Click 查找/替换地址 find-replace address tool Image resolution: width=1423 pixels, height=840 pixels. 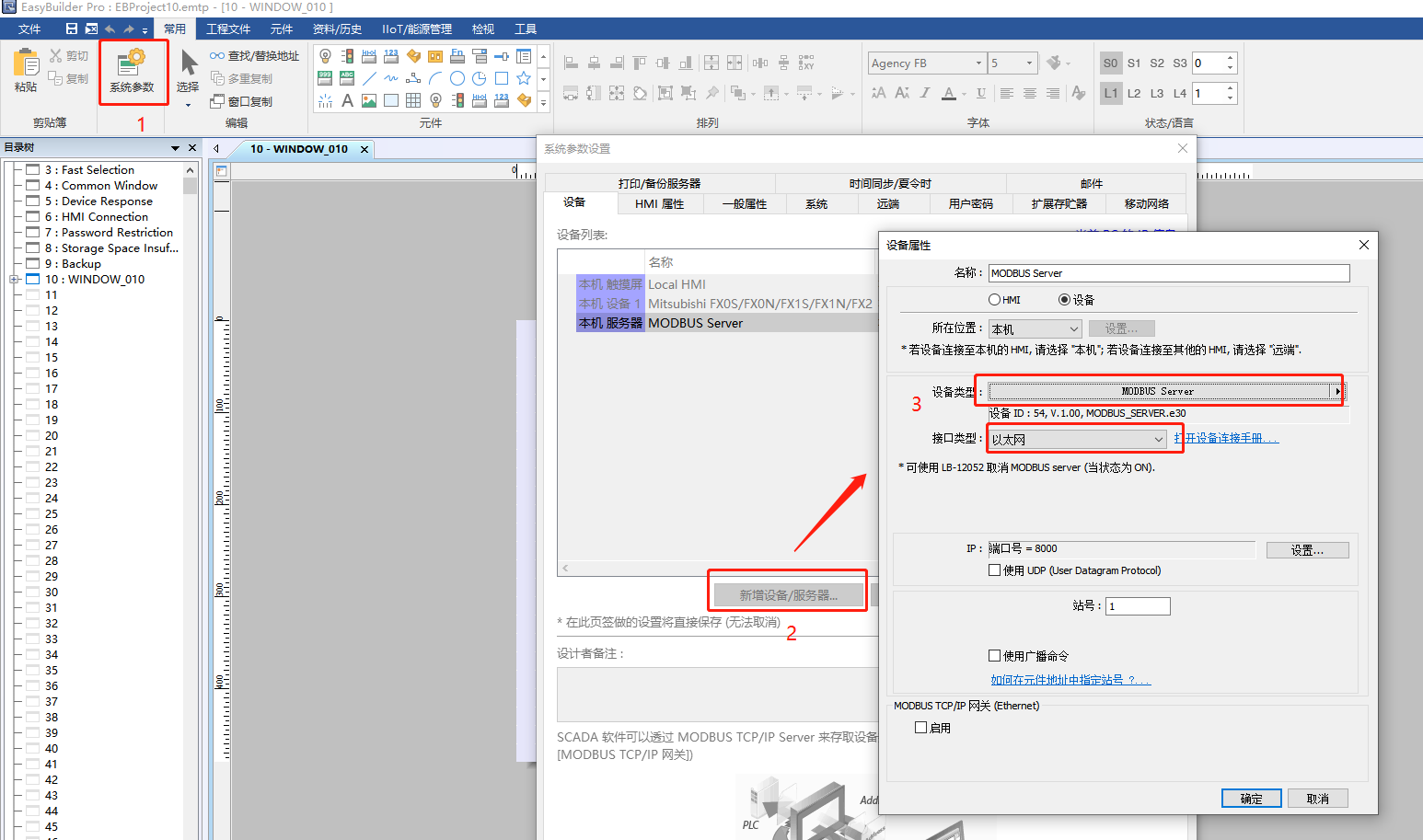[x=255, y=56]
